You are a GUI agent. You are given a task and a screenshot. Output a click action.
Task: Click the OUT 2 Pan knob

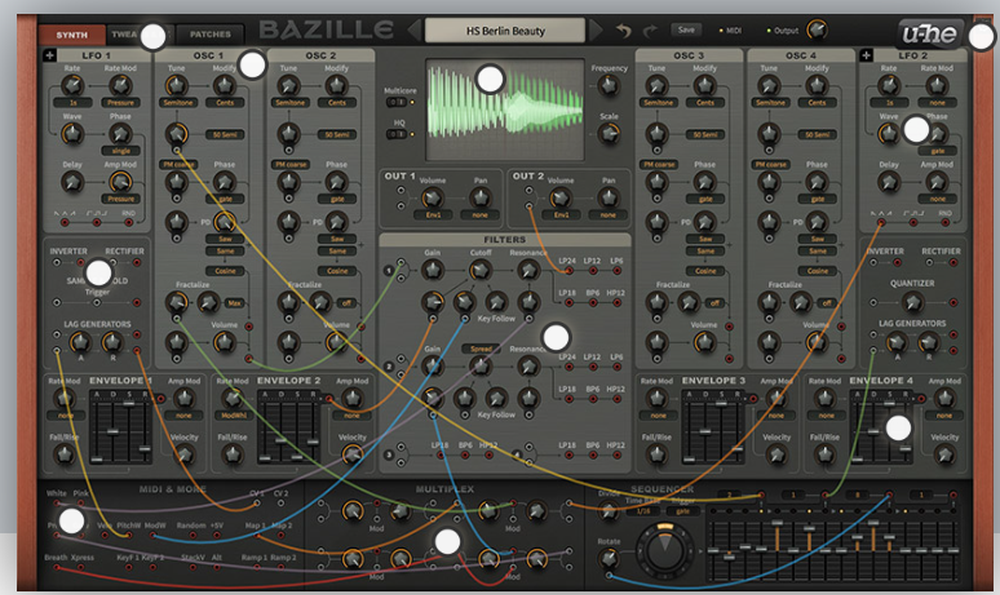[608, 198]
